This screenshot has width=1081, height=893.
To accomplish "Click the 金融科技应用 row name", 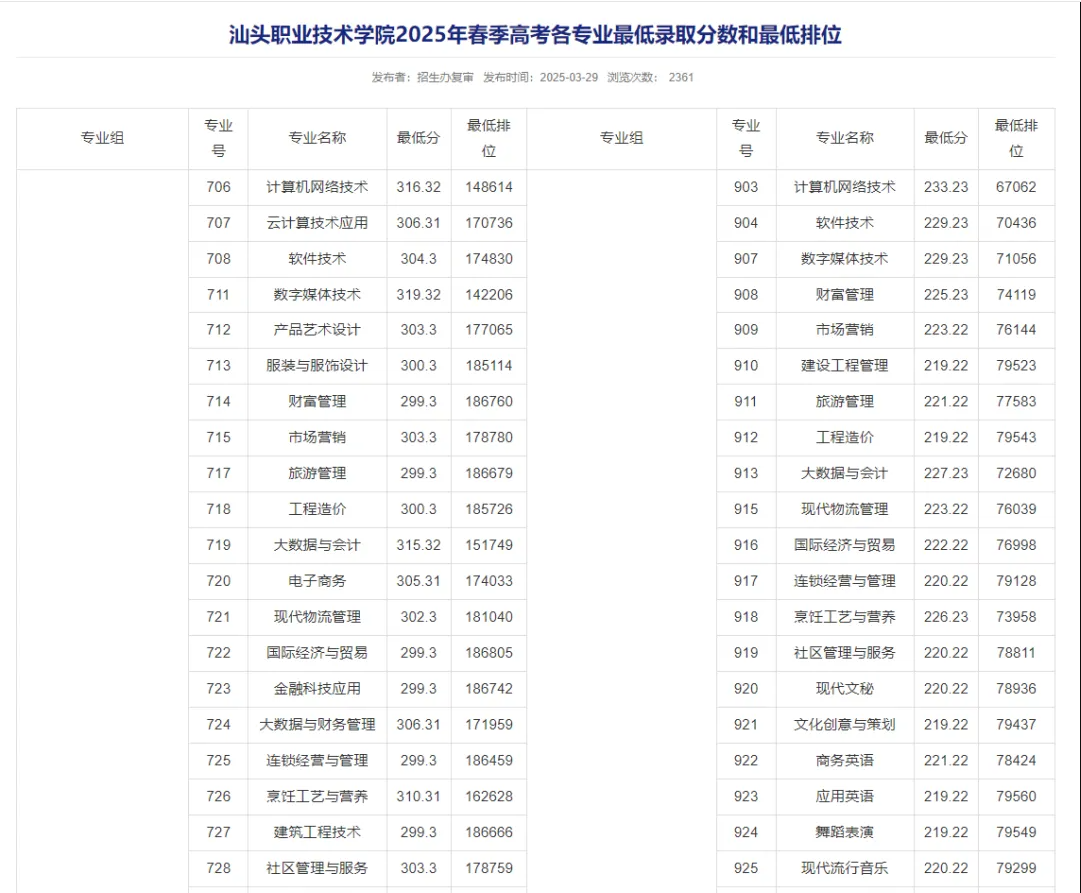I will coord(317,689).
